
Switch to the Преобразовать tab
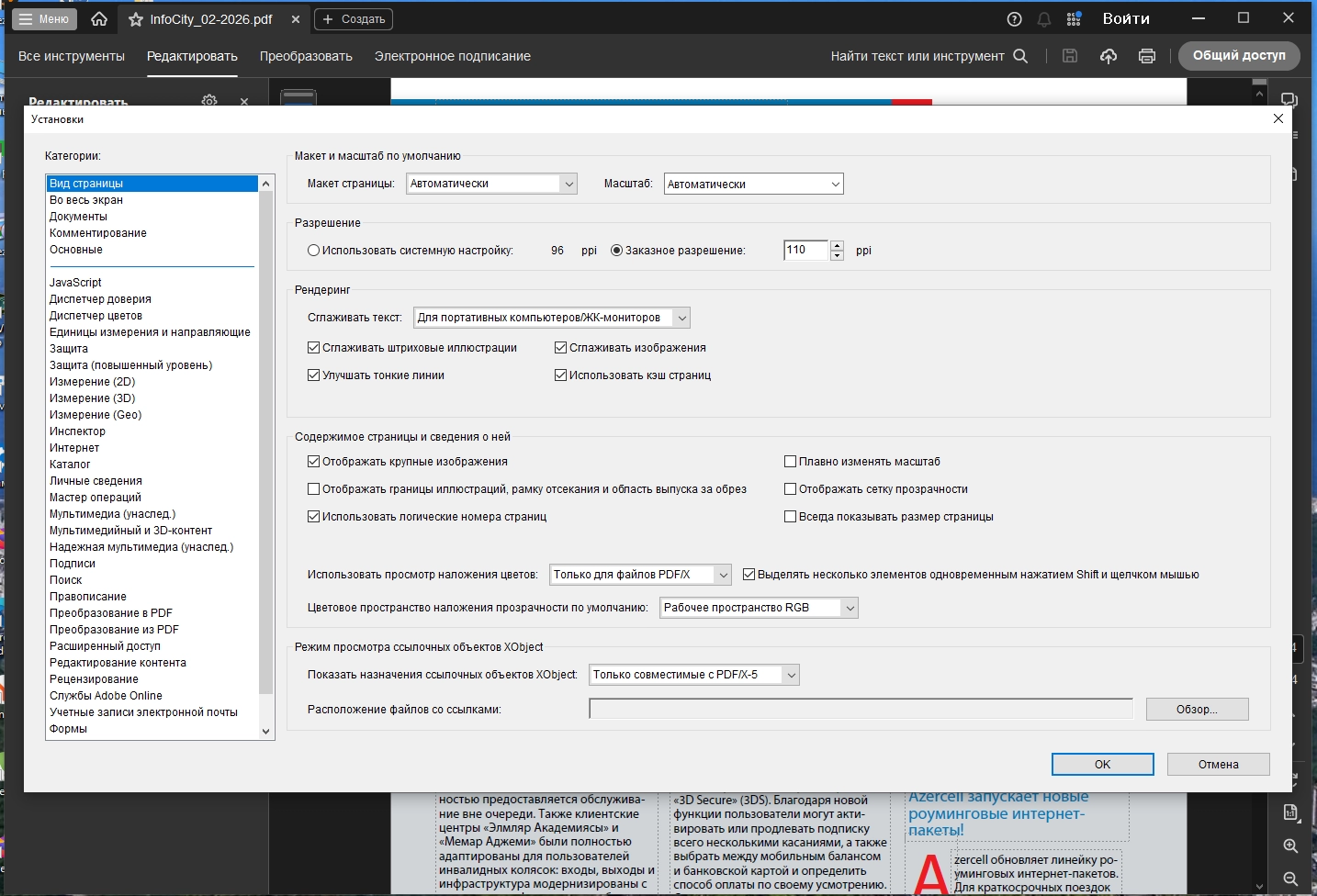306,56
